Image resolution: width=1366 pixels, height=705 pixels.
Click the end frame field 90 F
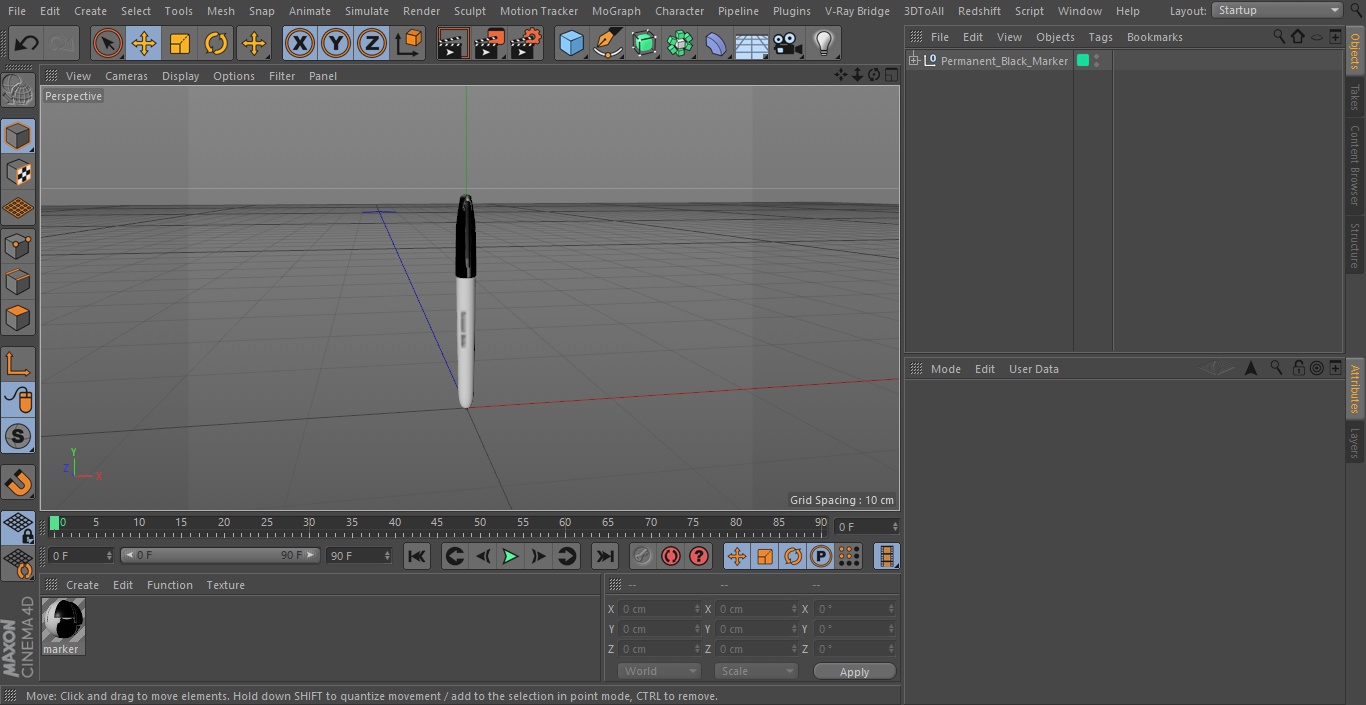point(358,555)
